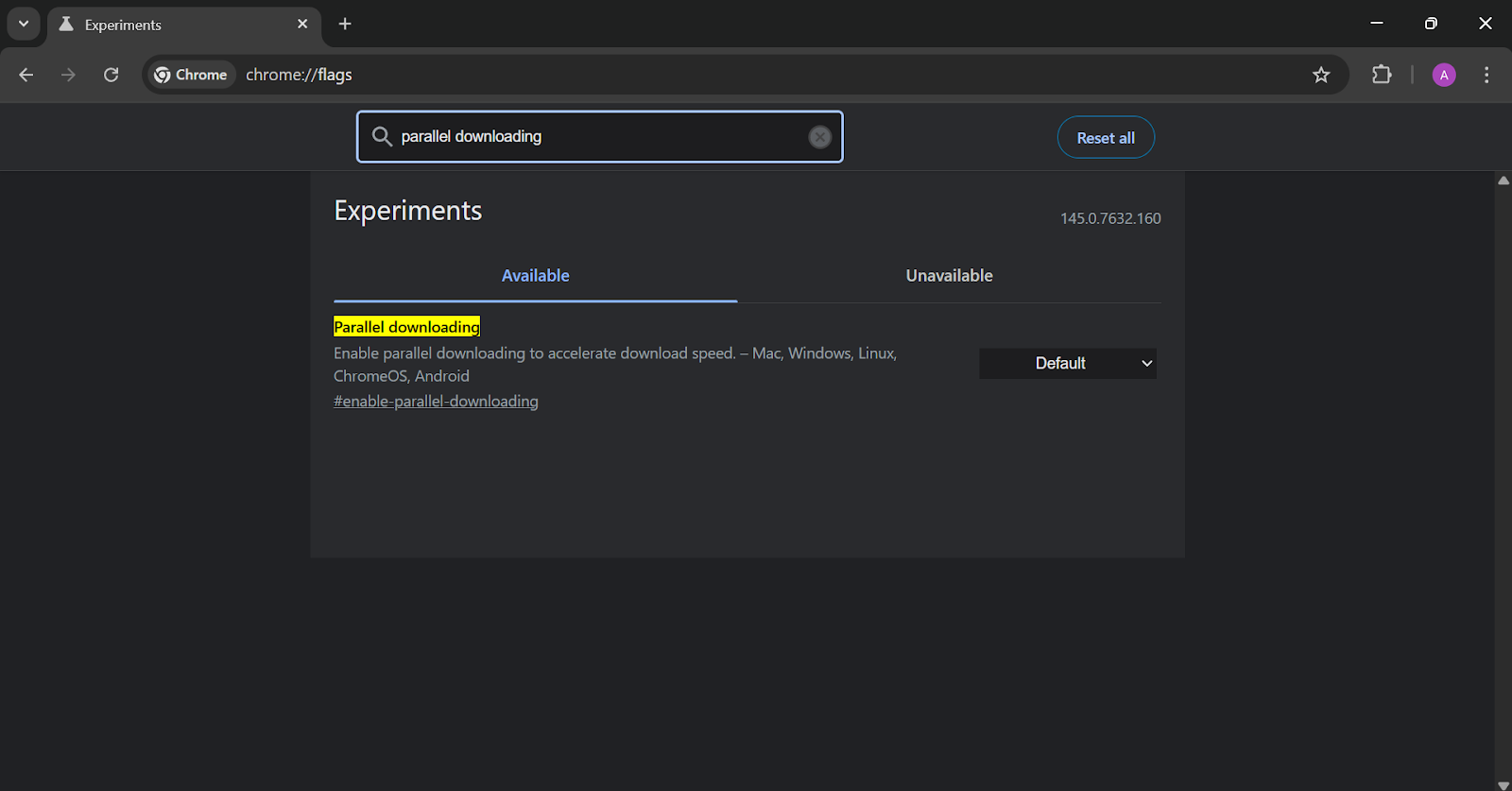Restore down the Chrome window
Image resolution: width=1512 pixels, height=791 pixels.
point(1431,24)
